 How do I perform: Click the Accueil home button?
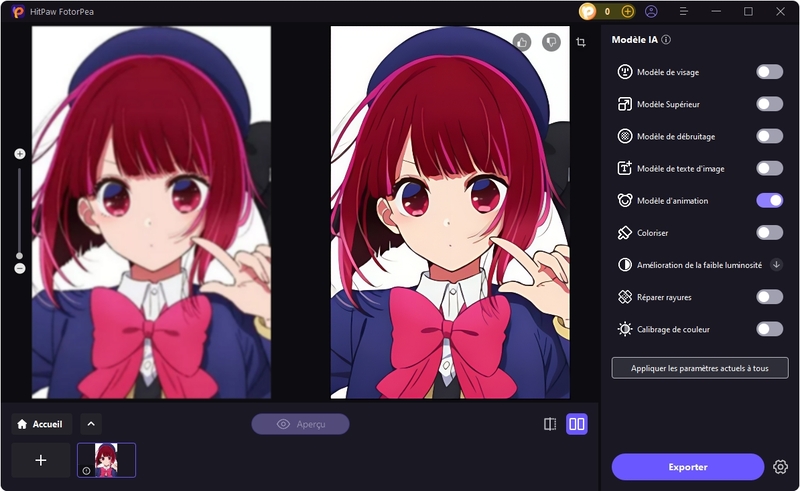pyautogui.click(x=42, y=424)
